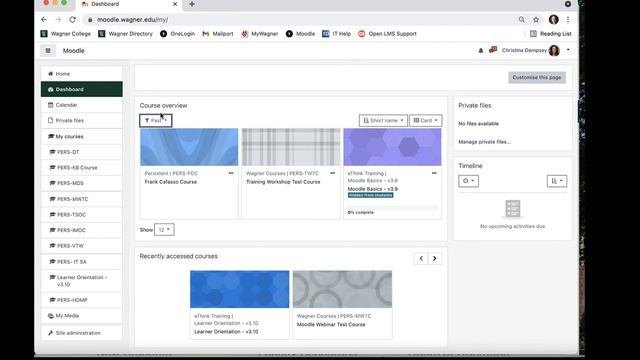Open the notifications bell icon
This screenshot has width=640, height=360.
click(481, 50)
